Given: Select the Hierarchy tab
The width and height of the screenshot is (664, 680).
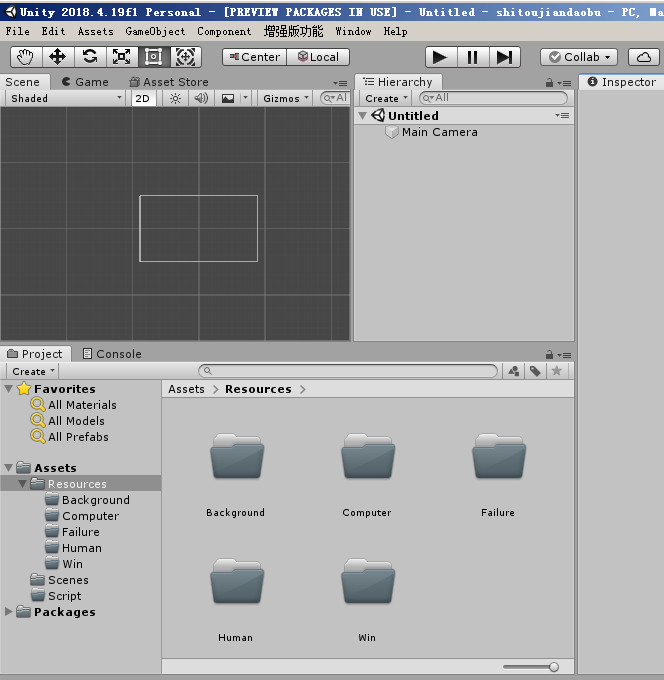Looking at the screenshot, I should 398,82.
